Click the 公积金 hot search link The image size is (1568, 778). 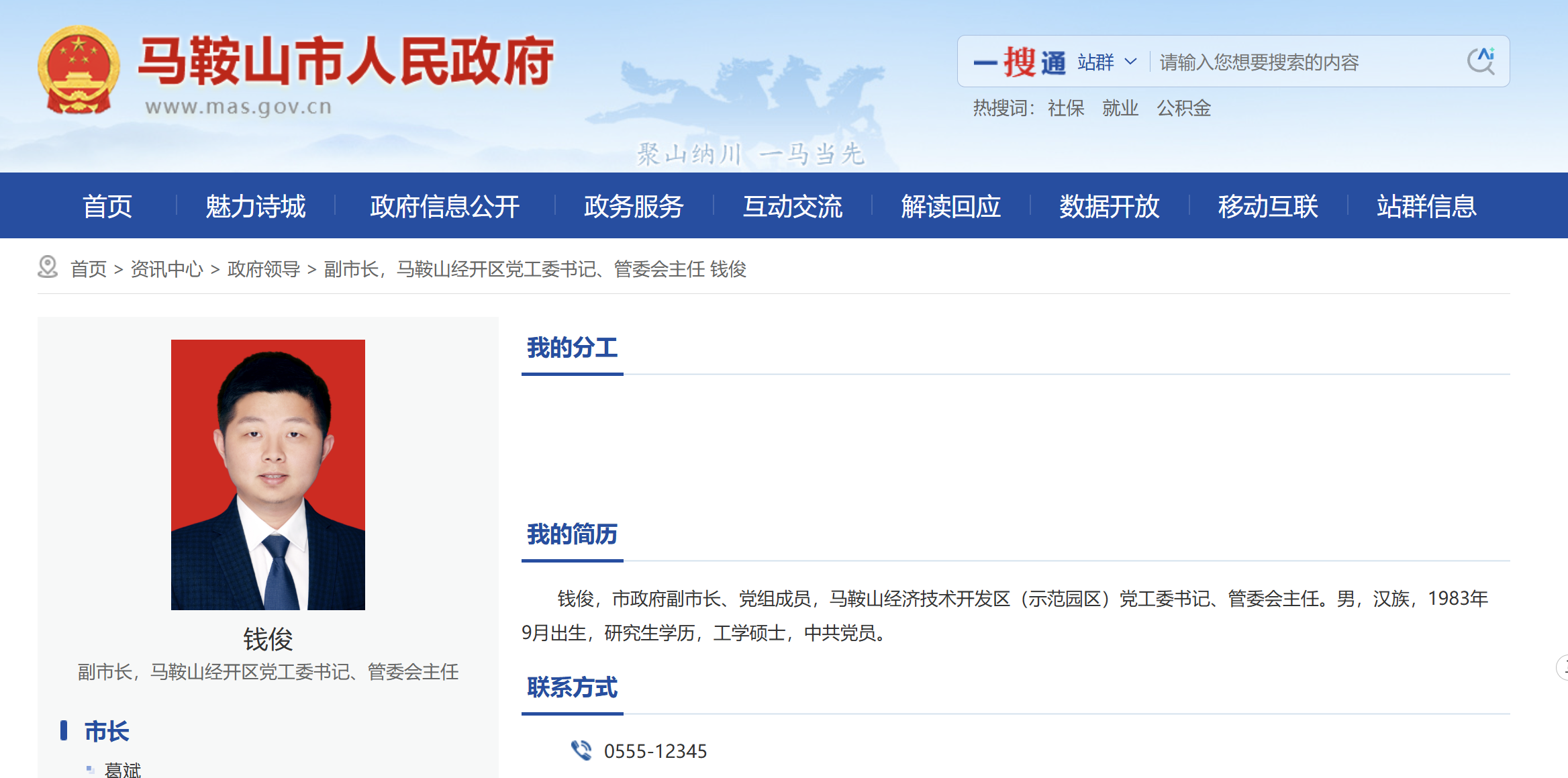coord(1183,108)
